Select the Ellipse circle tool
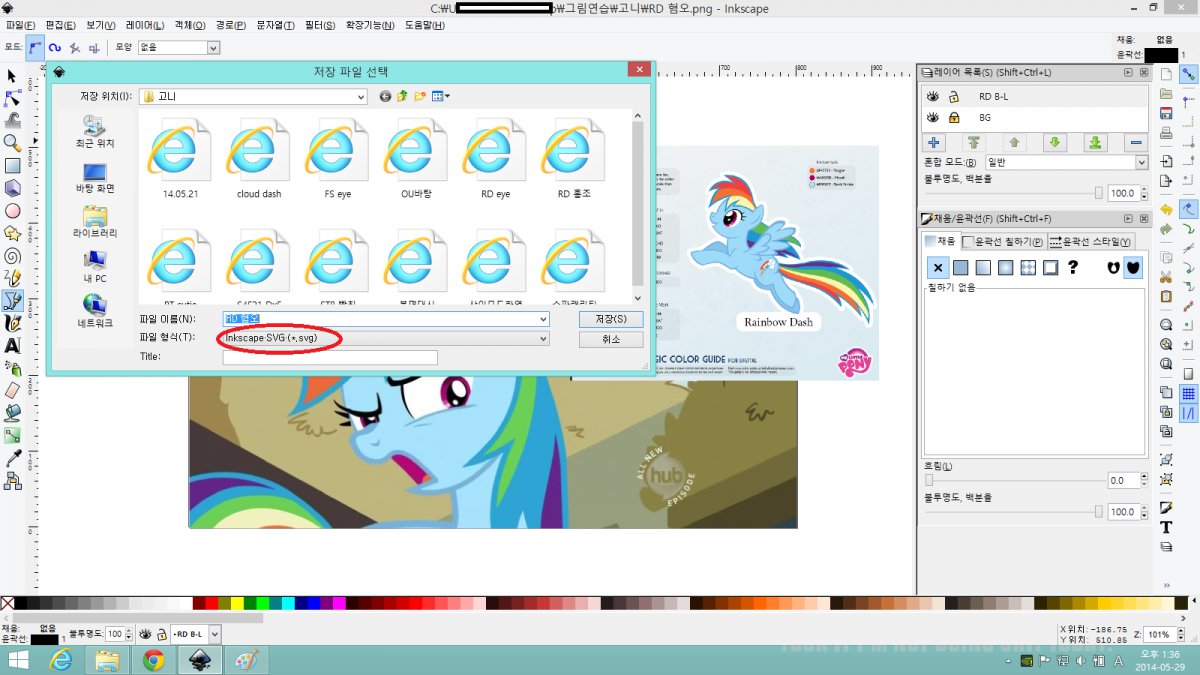This screenshot has height=675, width=1200. (x=13, y=210)
